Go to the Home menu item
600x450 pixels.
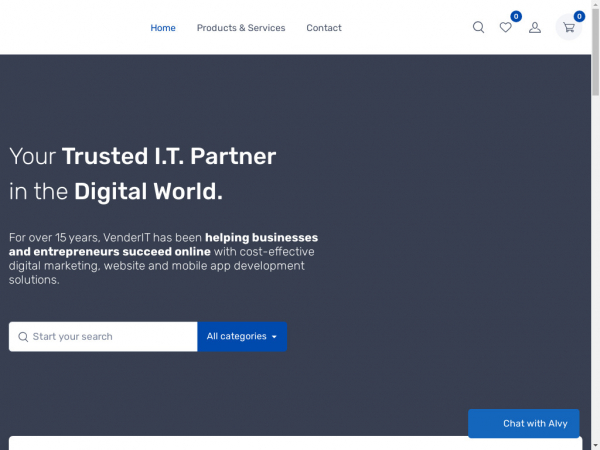(x=163, y=28)
